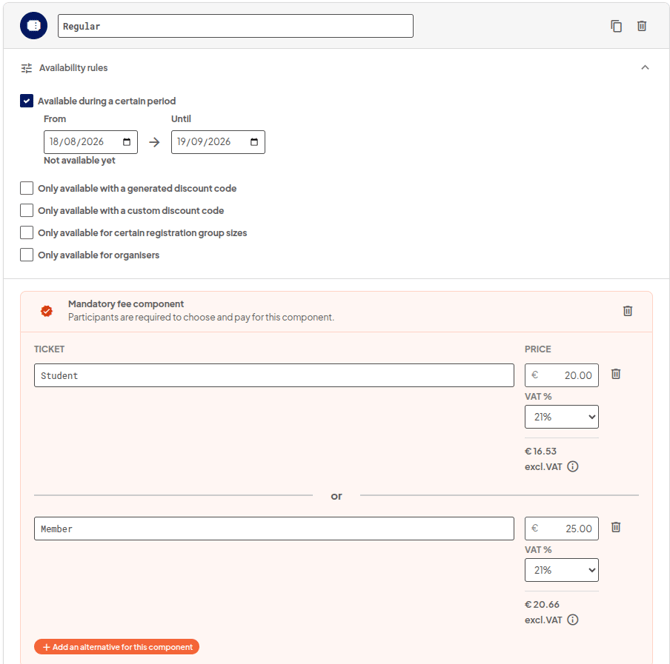Show info for Student excl. VAT
This screenshot has height=664, width=670.
573,466
